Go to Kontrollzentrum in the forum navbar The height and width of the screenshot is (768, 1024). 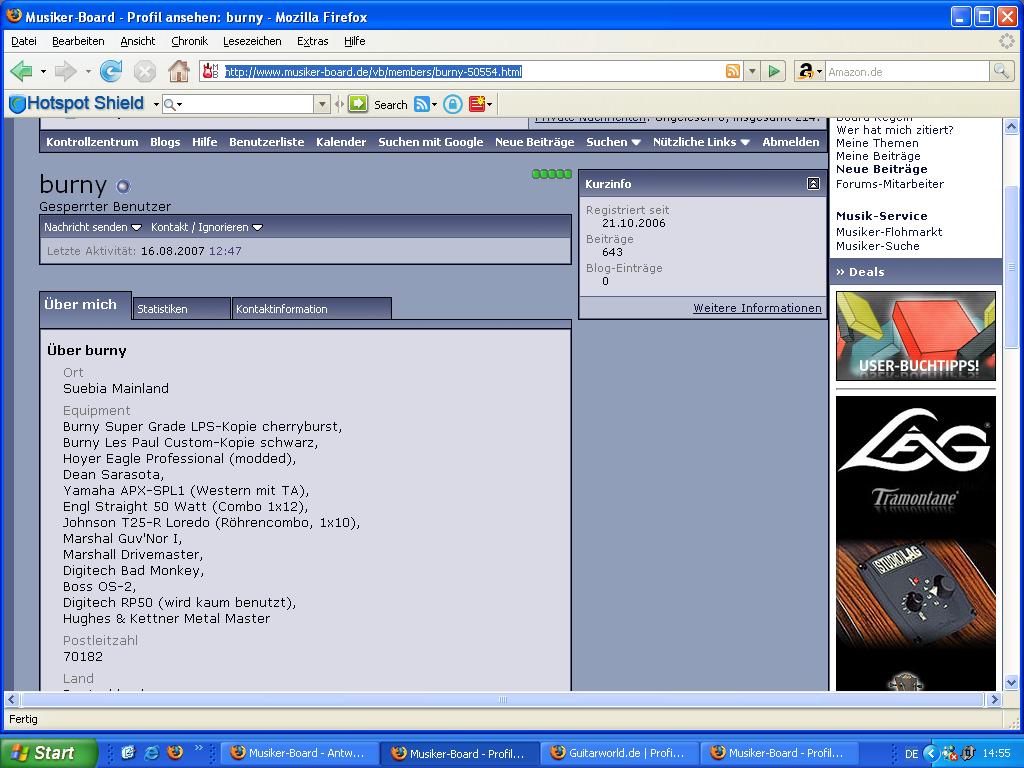coord(92,142)
